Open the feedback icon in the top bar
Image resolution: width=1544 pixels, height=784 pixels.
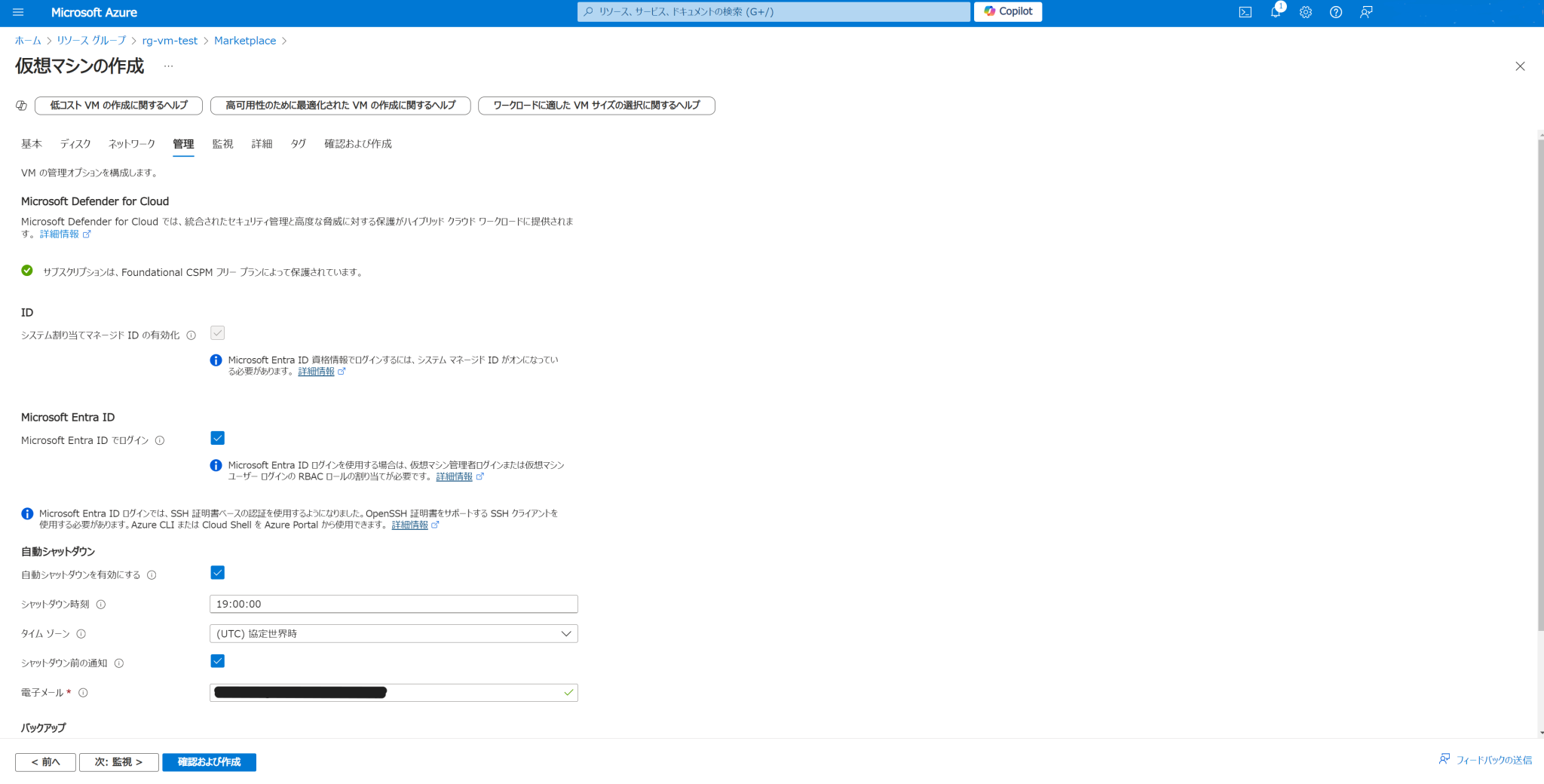coord(1366,12)
